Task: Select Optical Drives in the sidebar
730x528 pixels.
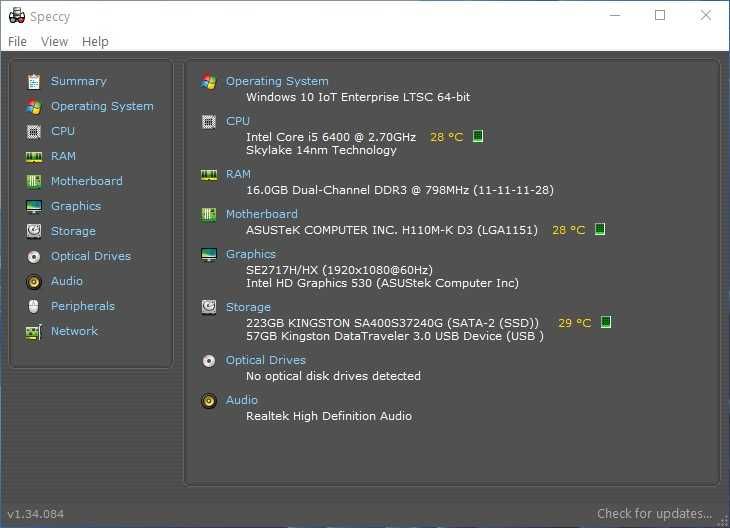Action: 91,256
